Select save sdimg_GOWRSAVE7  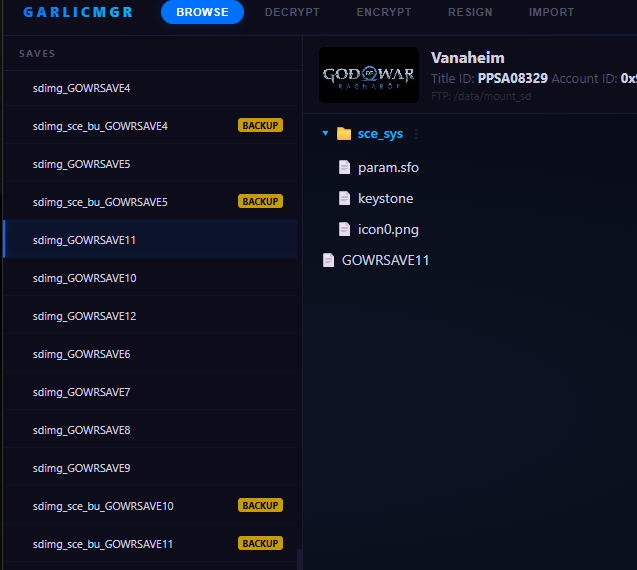coord(150,392)
